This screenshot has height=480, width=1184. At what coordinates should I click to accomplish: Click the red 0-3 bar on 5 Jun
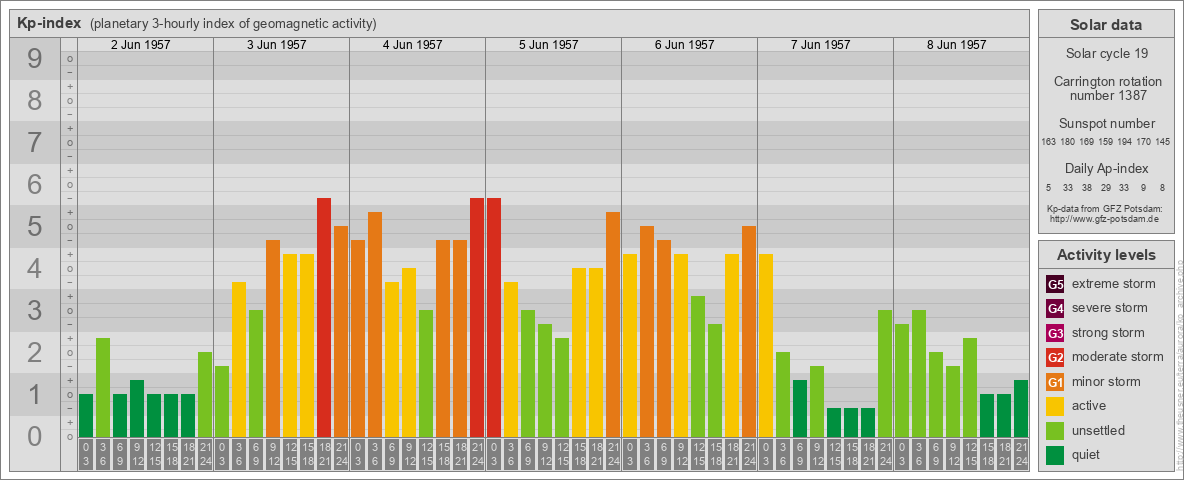494,317
